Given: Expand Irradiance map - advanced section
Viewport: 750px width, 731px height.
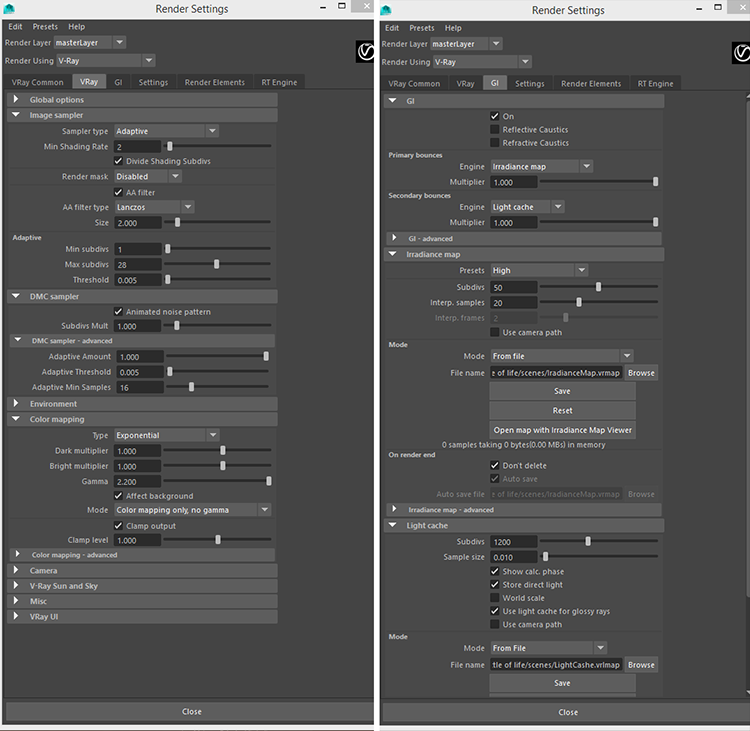Looking at the screenshot, I should coord(524,509).
